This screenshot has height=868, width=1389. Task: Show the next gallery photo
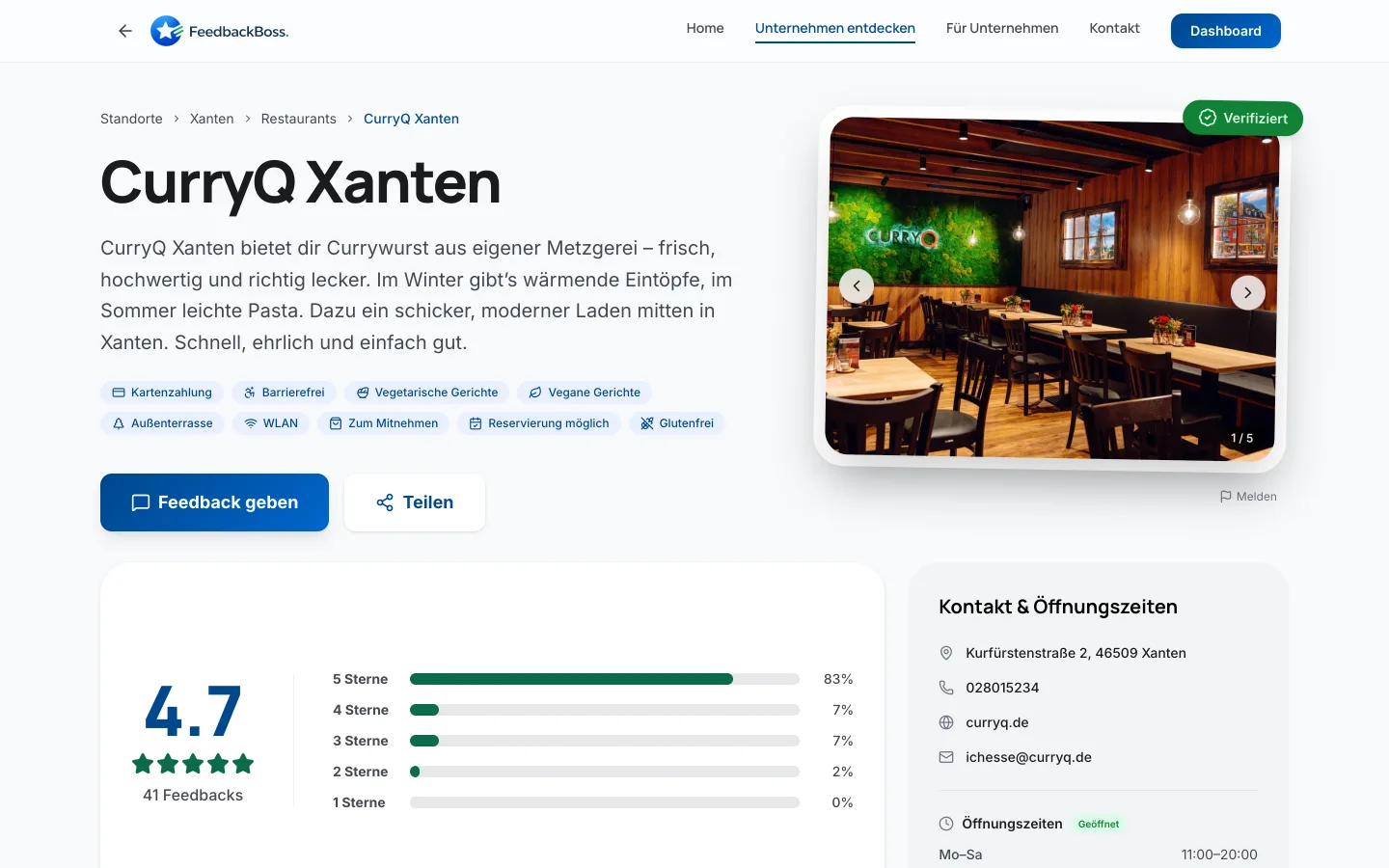(1248, 292)
